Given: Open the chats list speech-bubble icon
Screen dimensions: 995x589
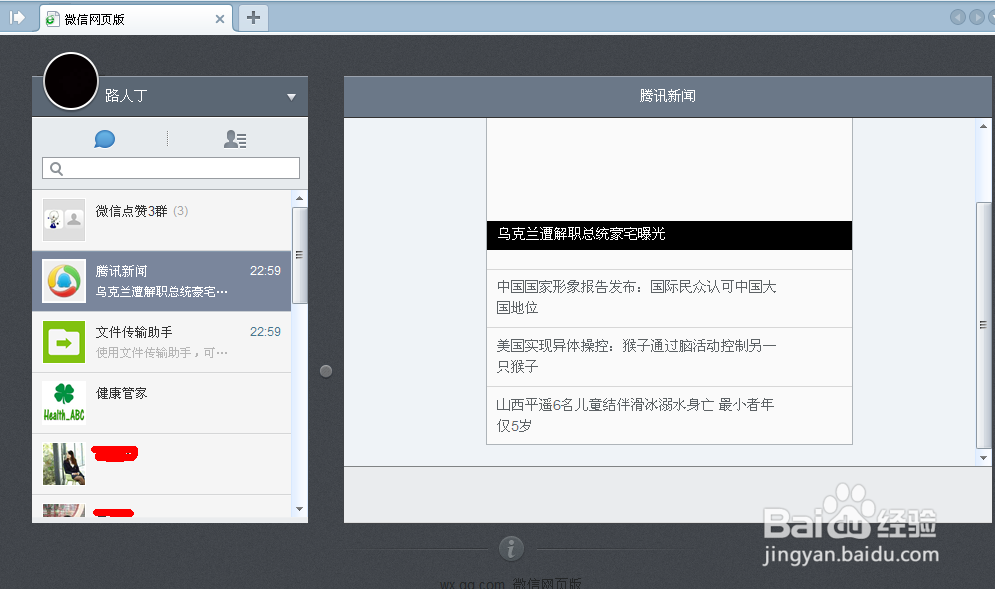Looking at the screenshot, I should click(104, 139).
